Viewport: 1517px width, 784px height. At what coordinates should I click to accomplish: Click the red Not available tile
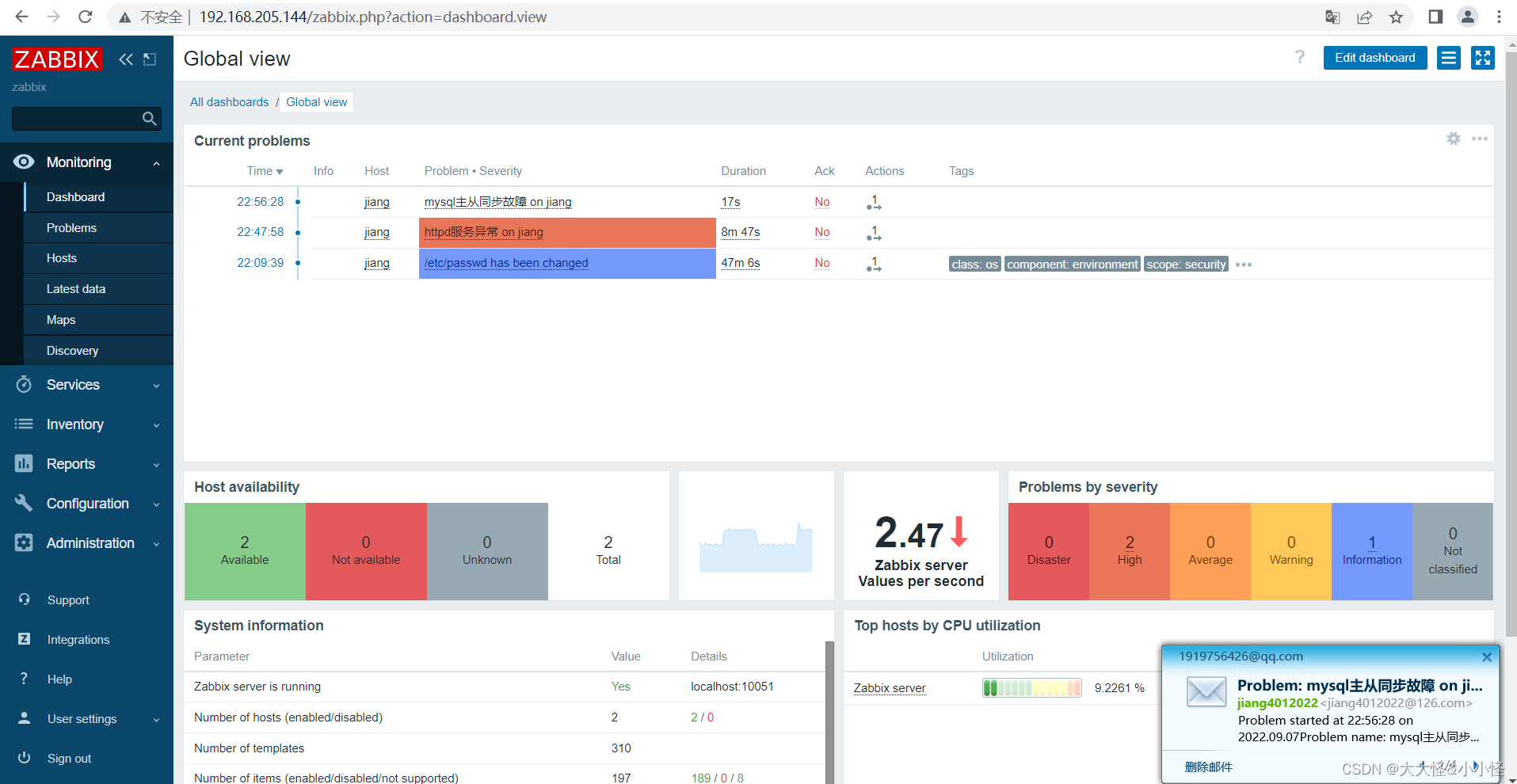pyautogui.click(x=366, y=551)
